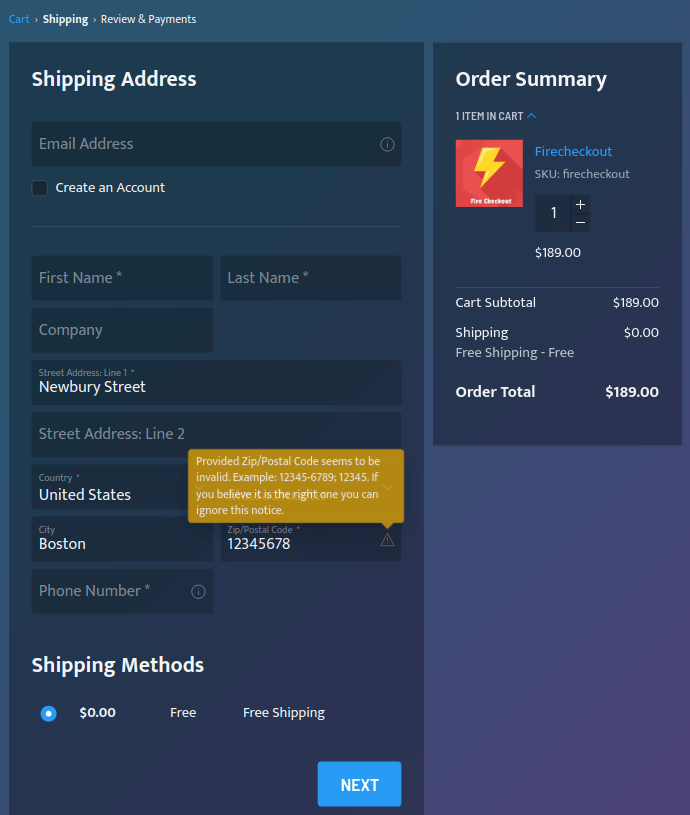Click the SKU: firecheckout text
690x815 pixels.
point(582,174)
